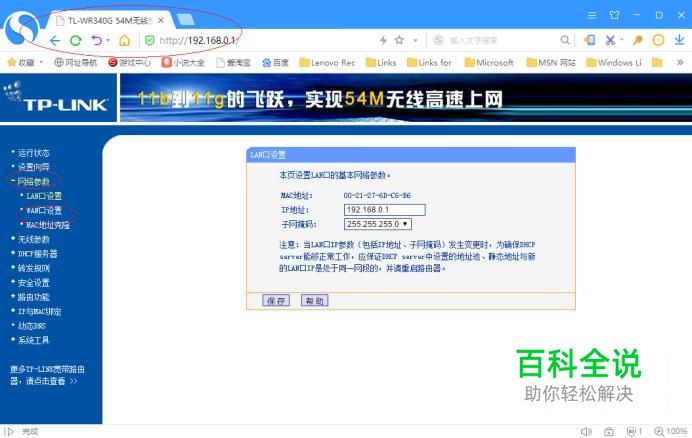Click the Sogou browser logo
Image resolution: width=692 pixels, height=438 pixels.
click(x=21, y=27)
